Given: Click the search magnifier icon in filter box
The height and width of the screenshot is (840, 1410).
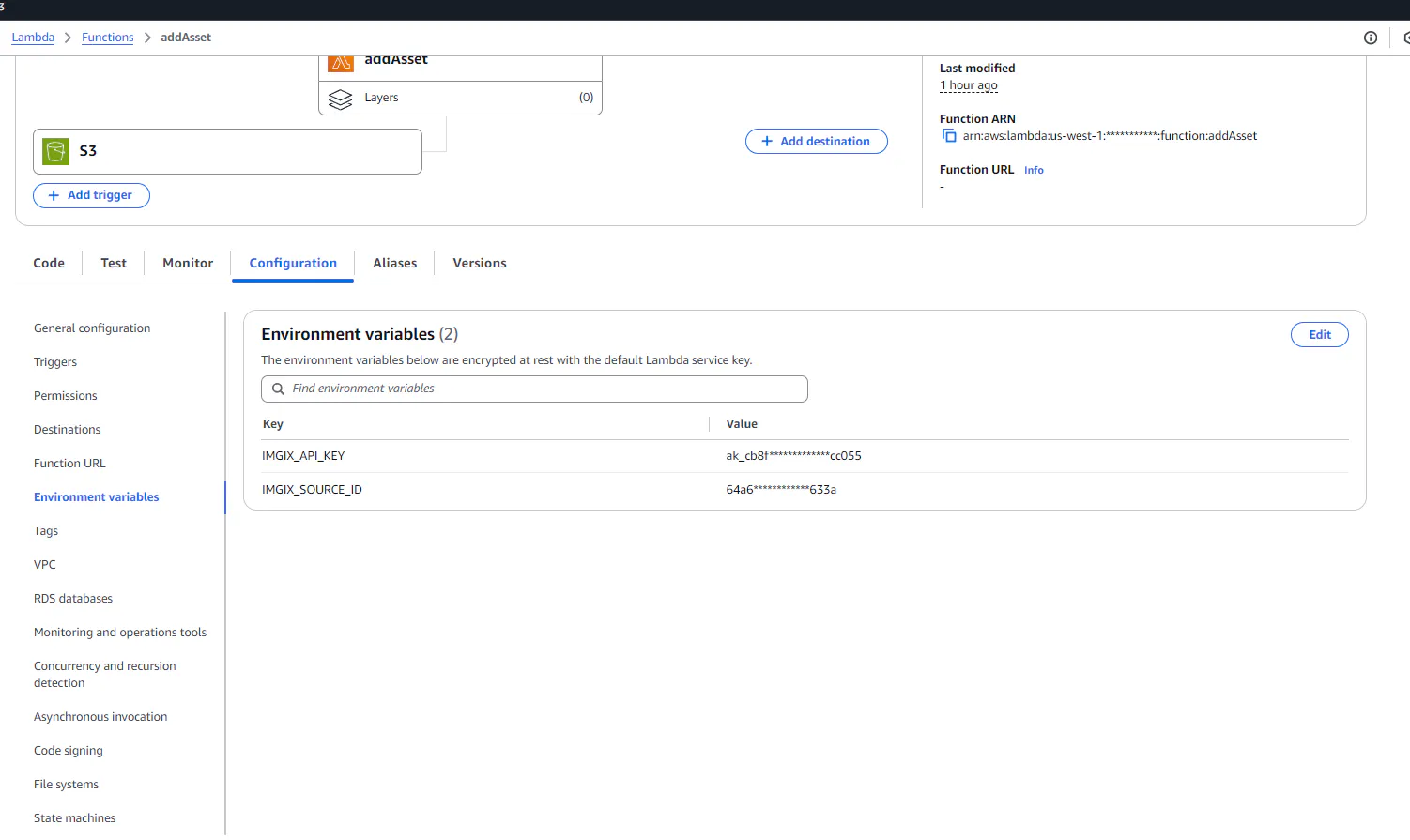Looking at the screenshot, I should pos(278,389).
